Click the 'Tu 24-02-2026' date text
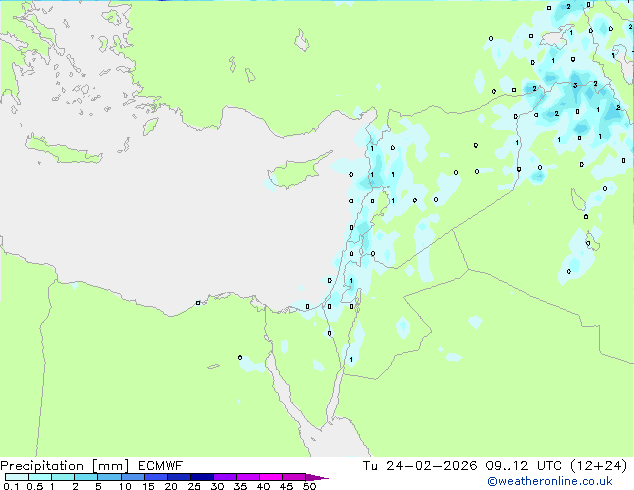Viewport: 634px width, 490px height. (x=420, y=466)
